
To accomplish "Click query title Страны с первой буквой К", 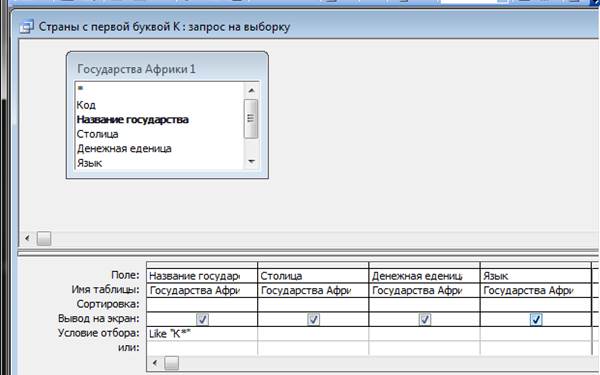I will (109, 27).
